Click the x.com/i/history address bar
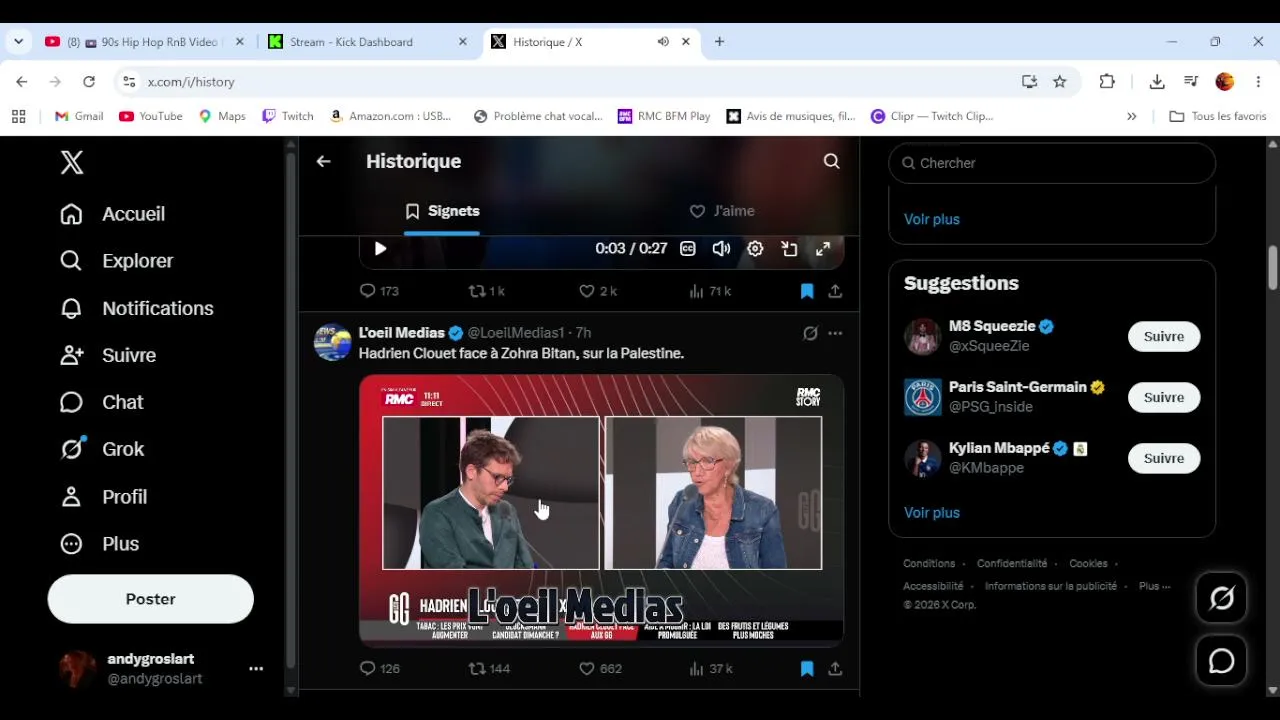This screenshot has width=1280, height=720. click(575, 82)
